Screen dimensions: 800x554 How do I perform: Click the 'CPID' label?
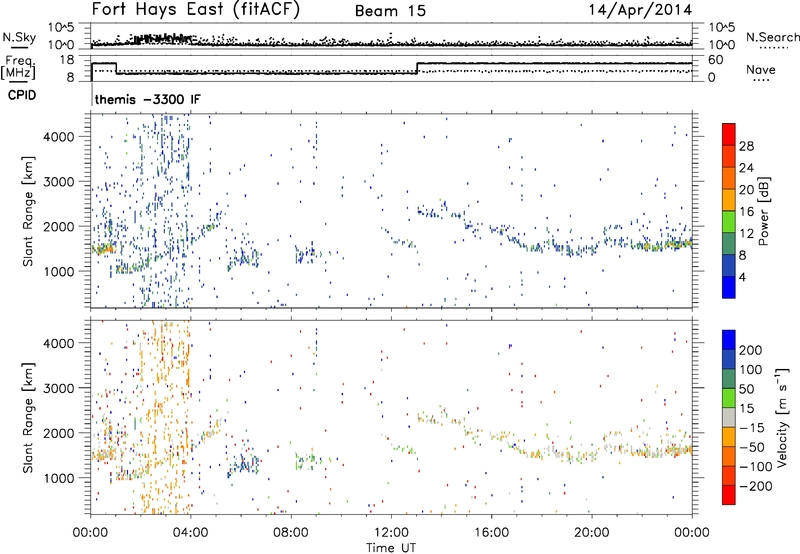21,95
